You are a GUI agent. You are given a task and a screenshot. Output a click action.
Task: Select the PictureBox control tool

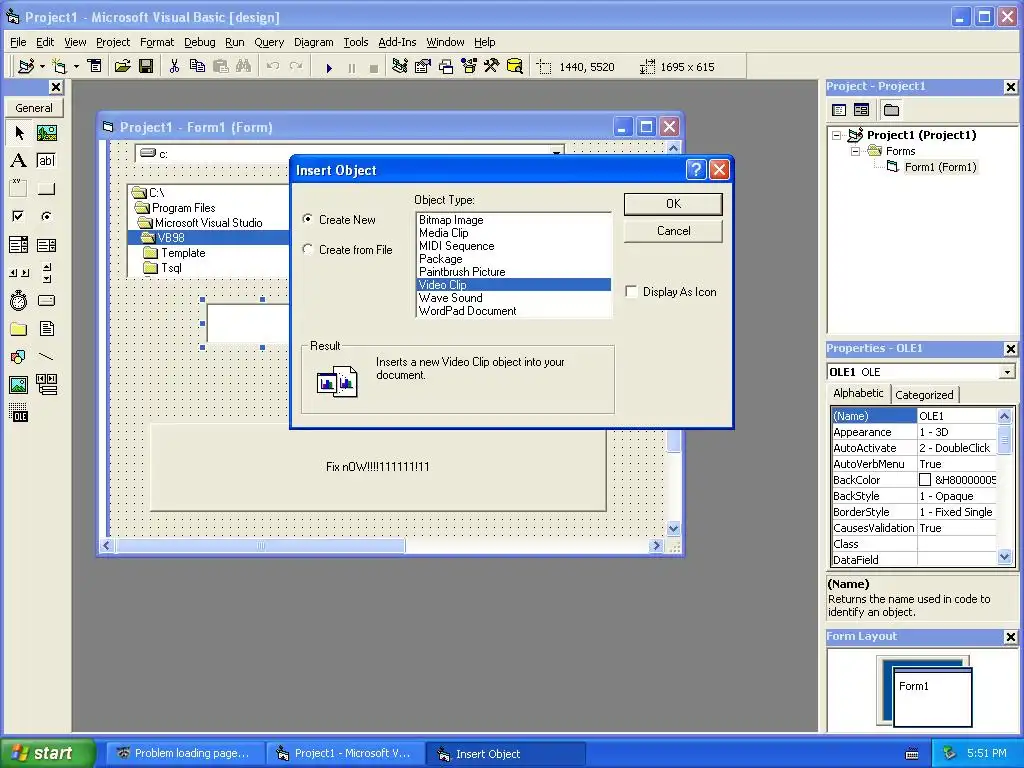[x=46, y=133]
